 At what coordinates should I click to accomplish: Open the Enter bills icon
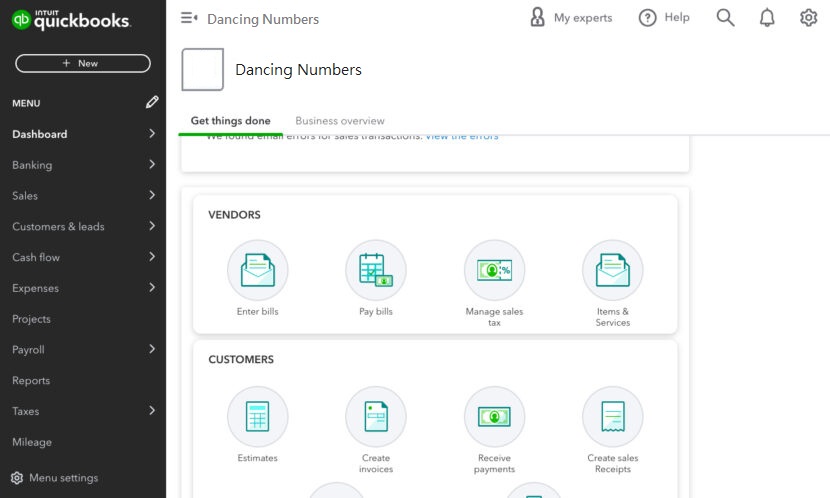258,270
